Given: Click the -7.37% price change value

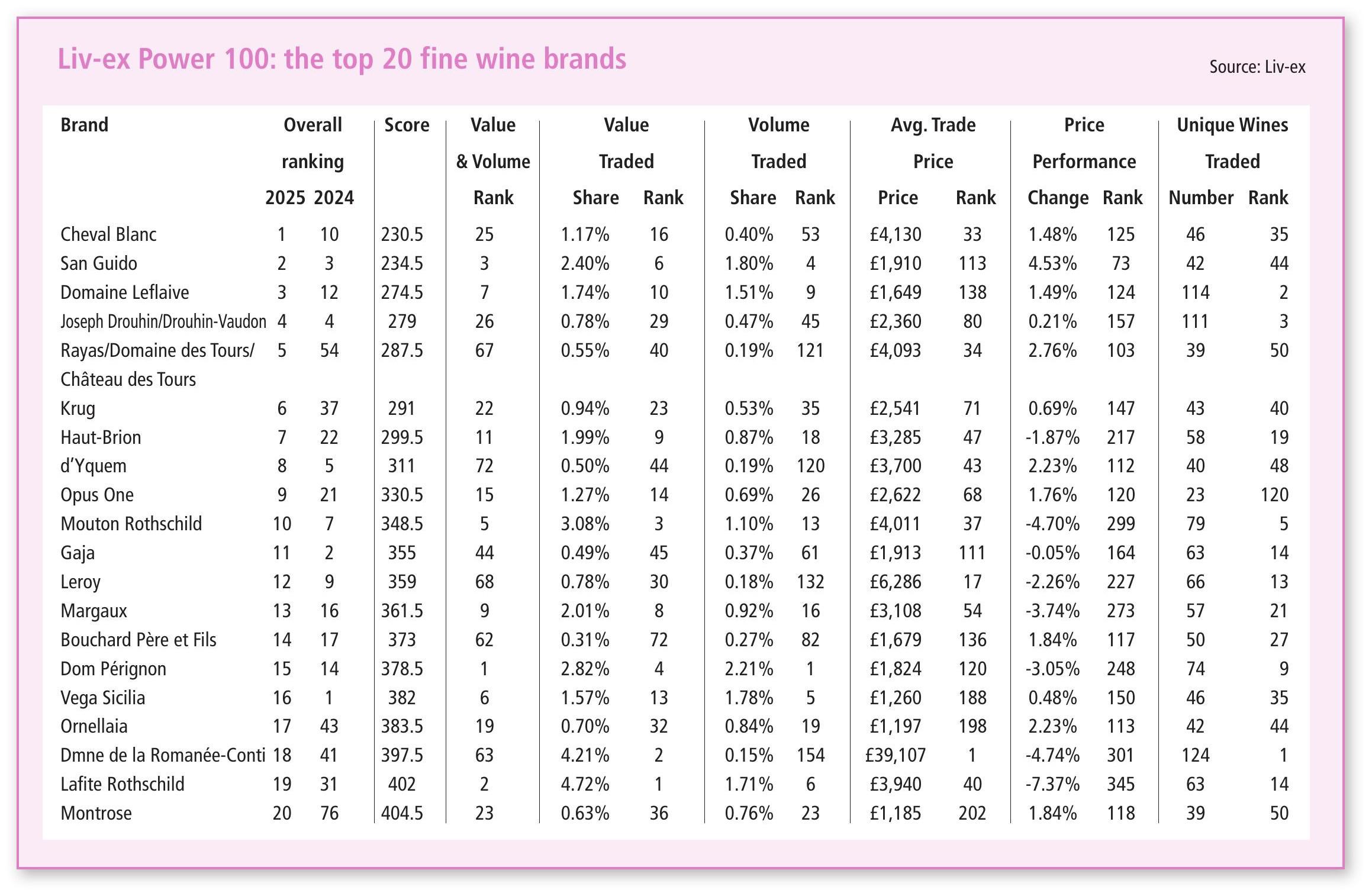Looking at the screenshot, I should click(x=1052, y=784).
